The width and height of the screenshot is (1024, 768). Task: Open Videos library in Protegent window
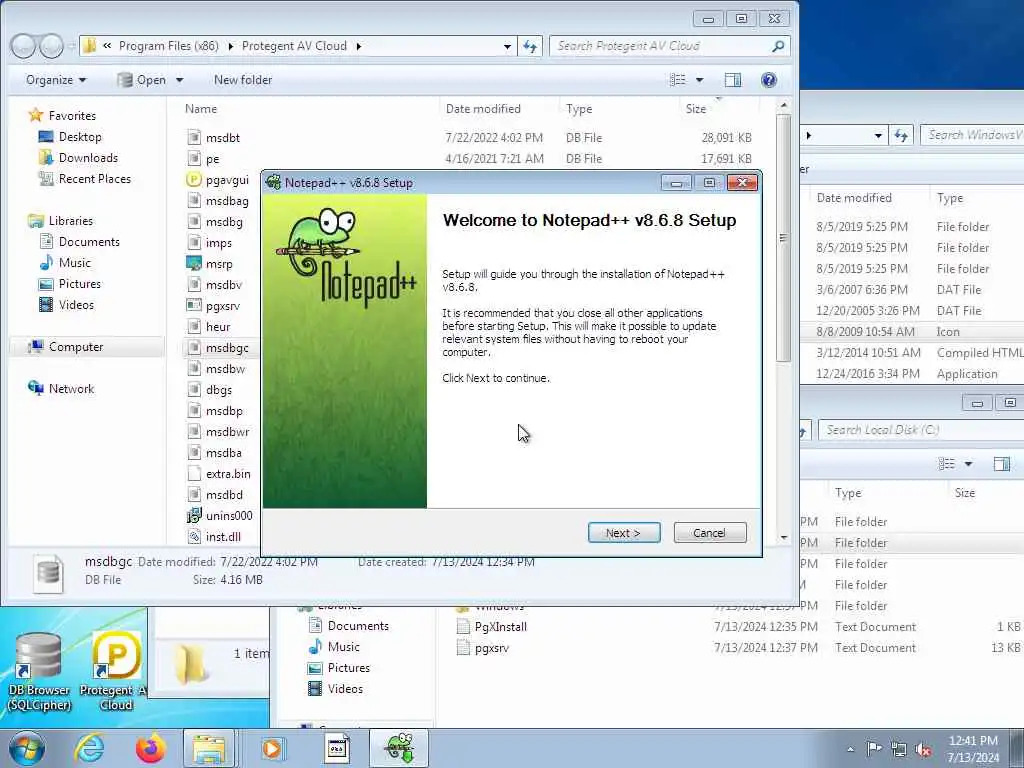76,304
